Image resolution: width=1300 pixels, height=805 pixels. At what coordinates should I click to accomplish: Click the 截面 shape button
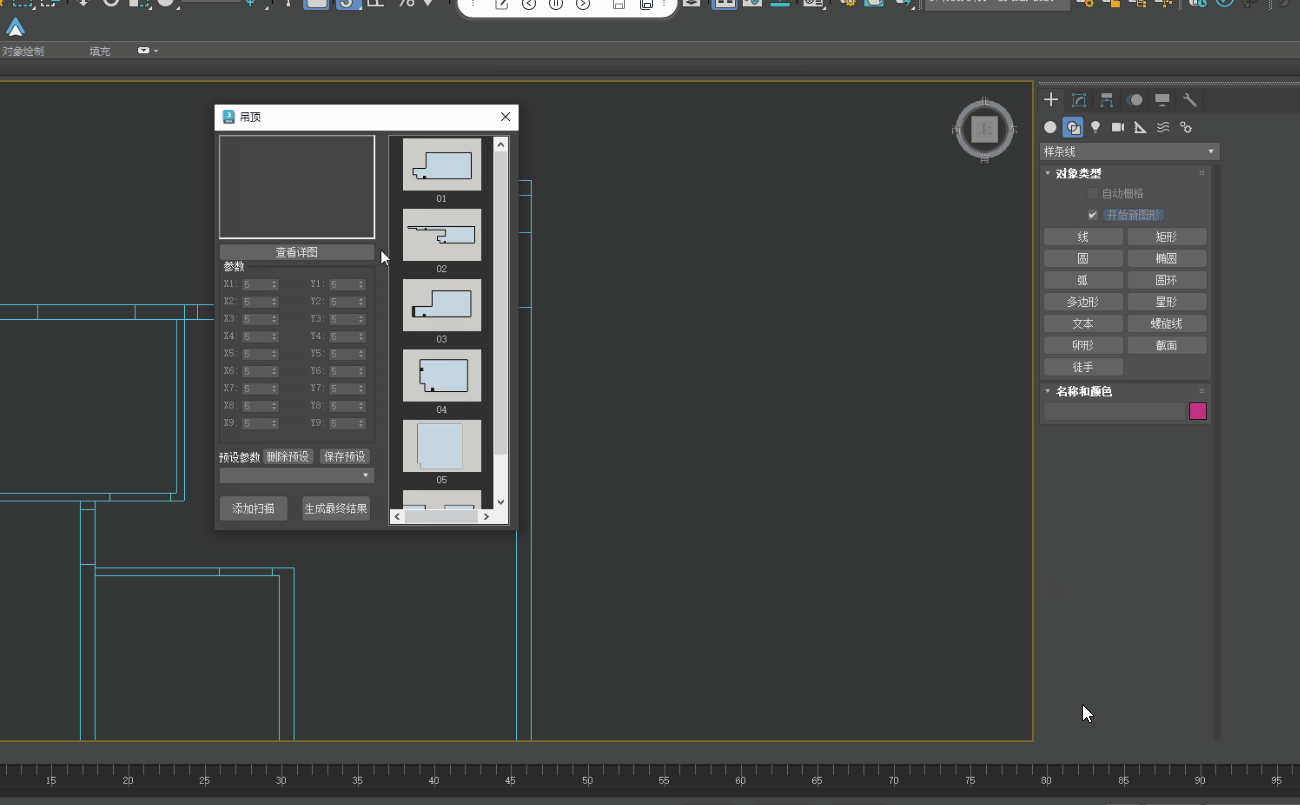(1167, 345)
